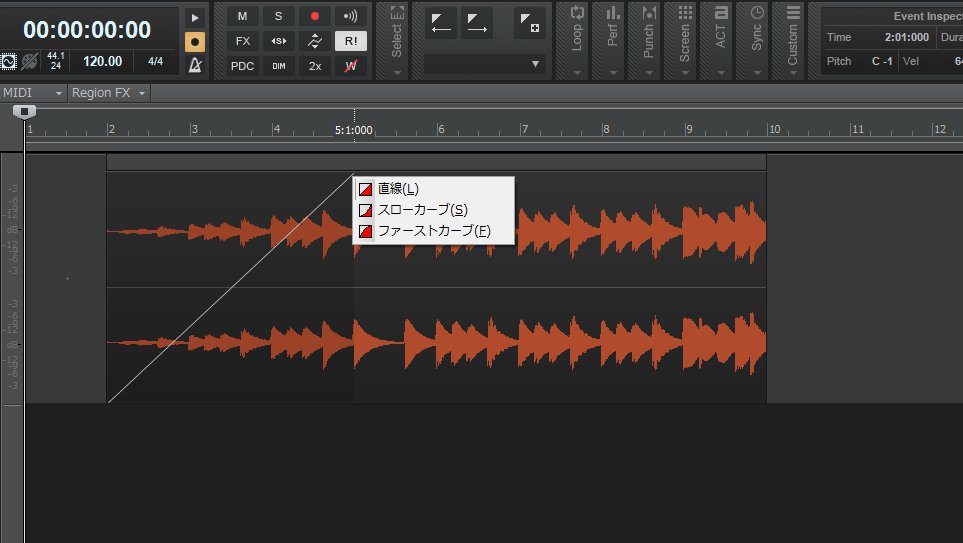Toggle the FX bypass button
Image resolution: width=963 pixels, height=543 pixels.
[x=243, y=41]
